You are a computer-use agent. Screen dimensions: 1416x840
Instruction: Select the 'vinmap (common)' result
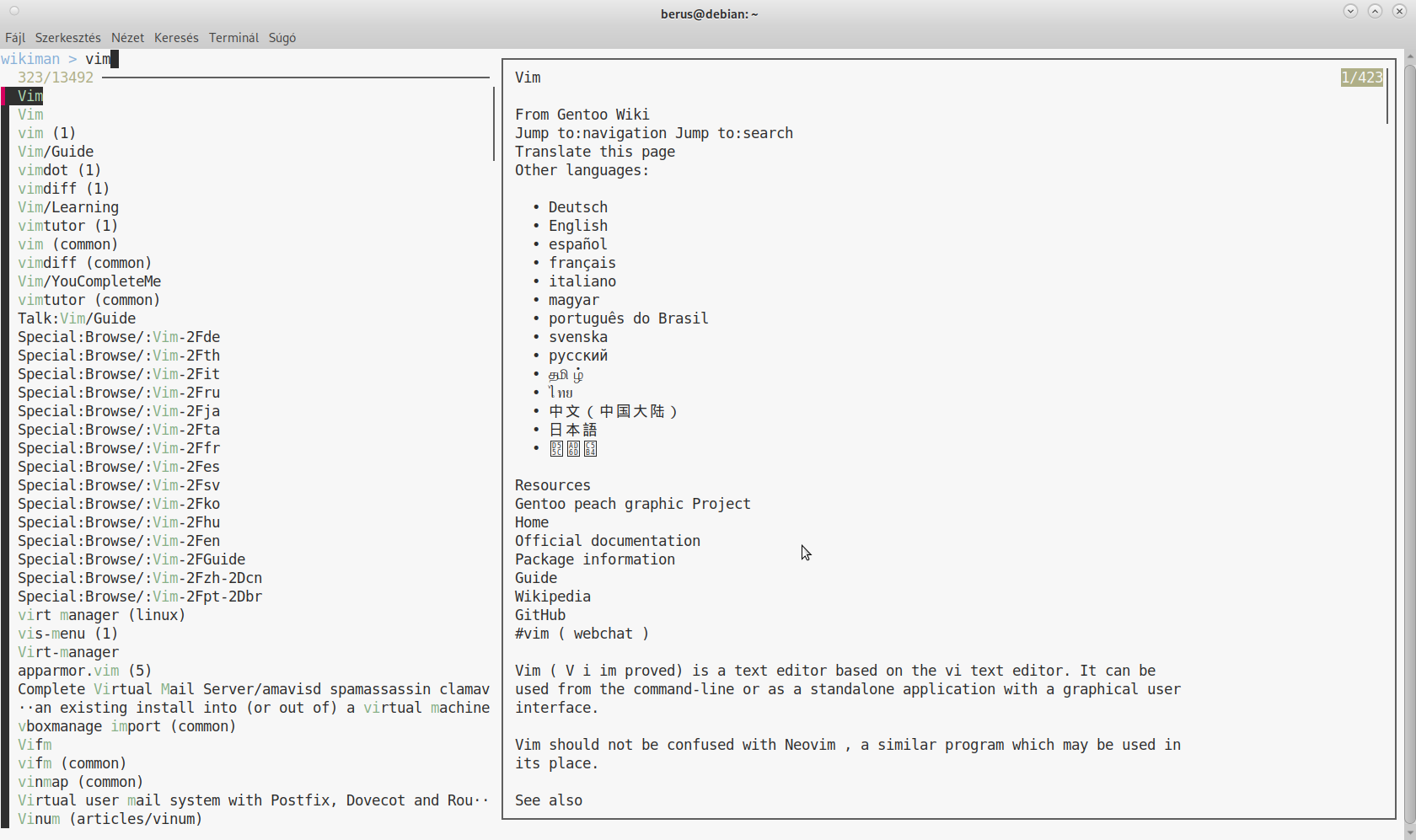[81, 782]
